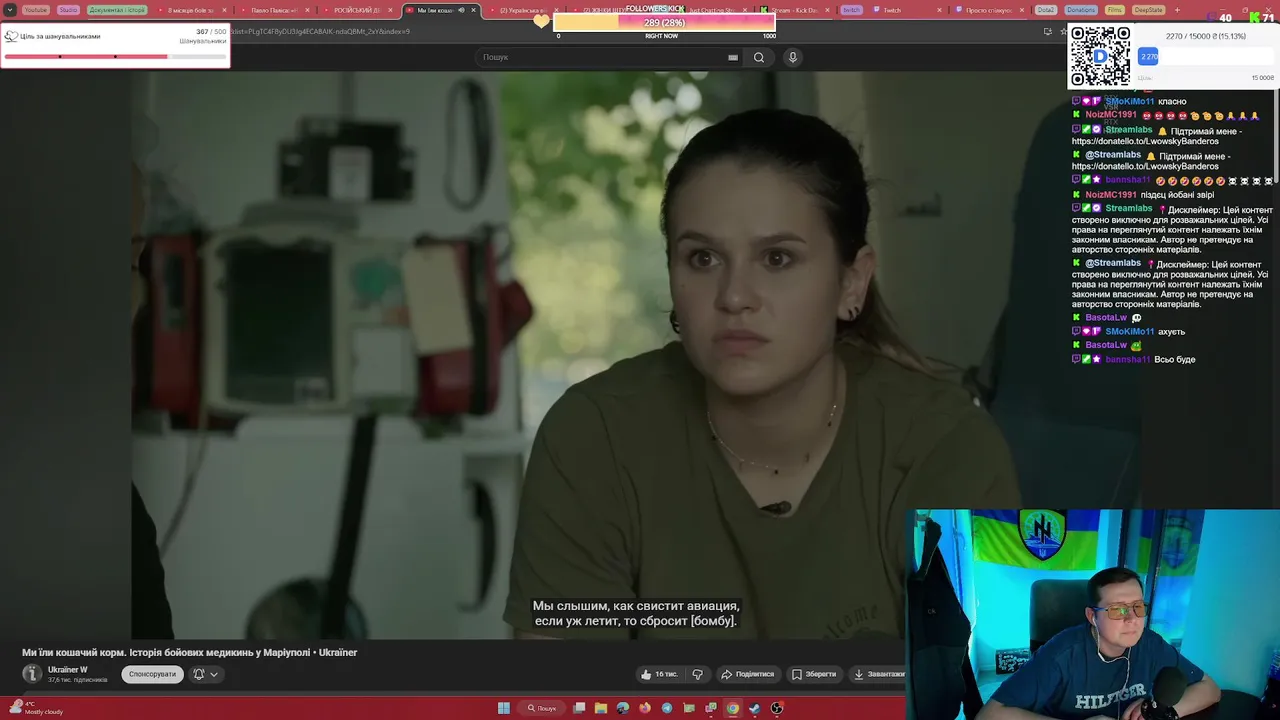The height and width of the screenshot is (720, 1280).
Task: Like the video with the thumbs-up button
Action: (x=659, y=674)
